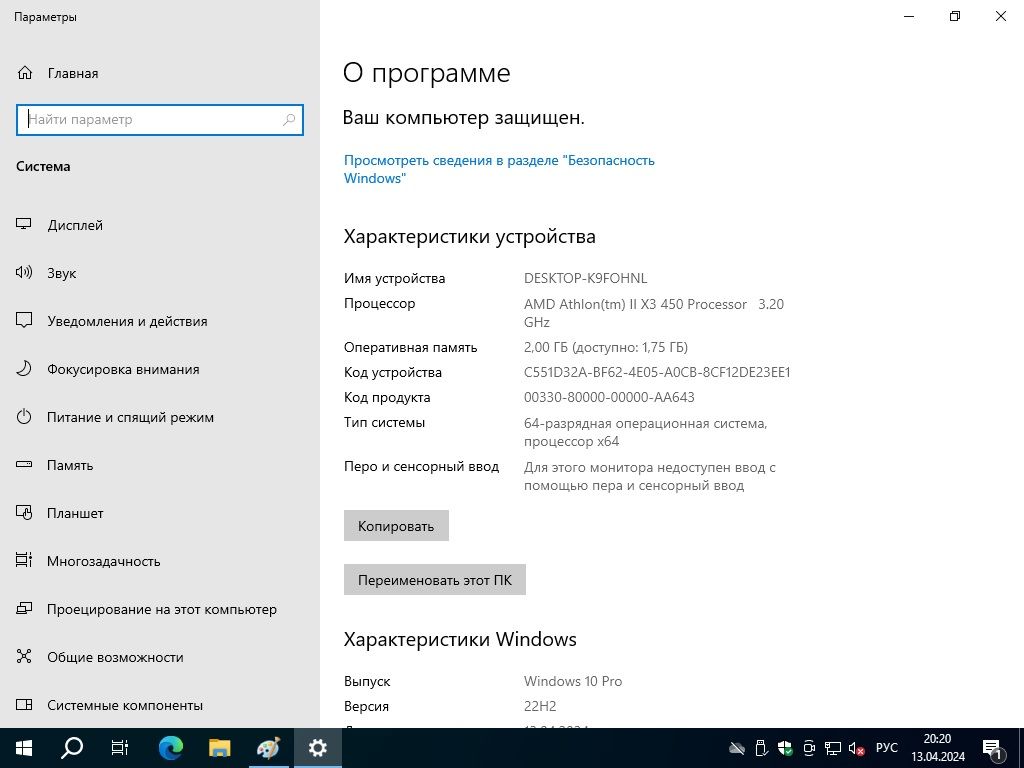Focus the Найти параметр search field
The width and height of the screenshot is (1024, 768).
point(159,120)
